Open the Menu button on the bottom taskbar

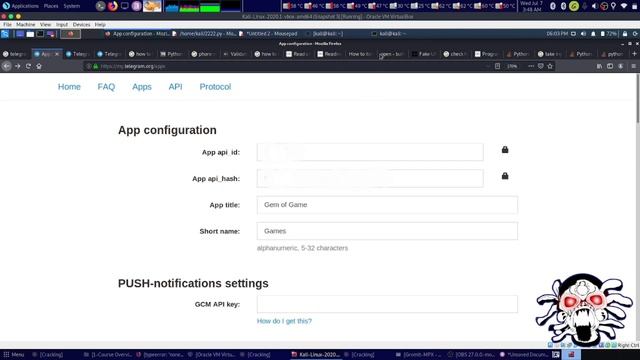[13, 355]
